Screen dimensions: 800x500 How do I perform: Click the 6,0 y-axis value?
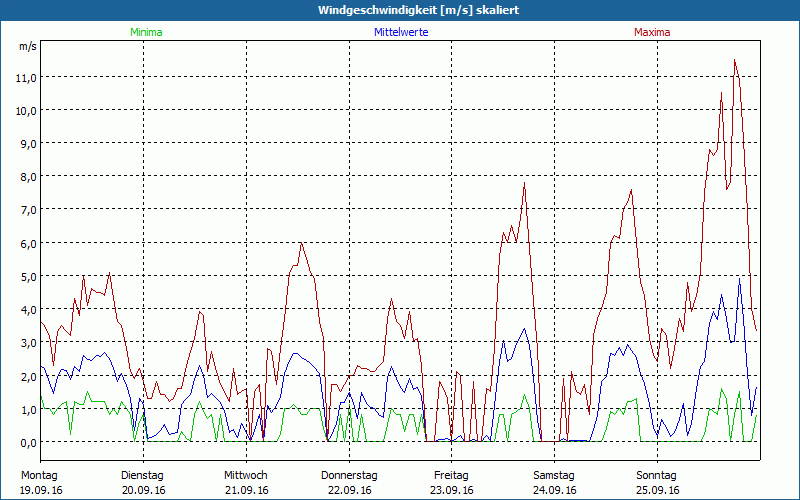pos(28,243)
